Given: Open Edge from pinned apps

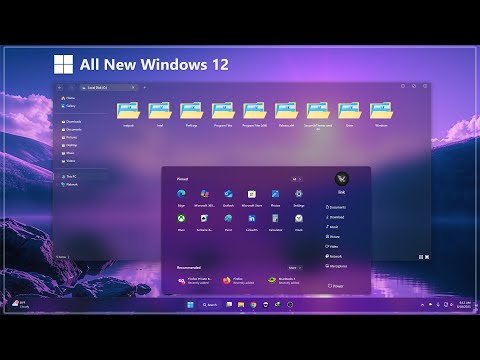Looking at the screenshot, I should click(181, 194).
